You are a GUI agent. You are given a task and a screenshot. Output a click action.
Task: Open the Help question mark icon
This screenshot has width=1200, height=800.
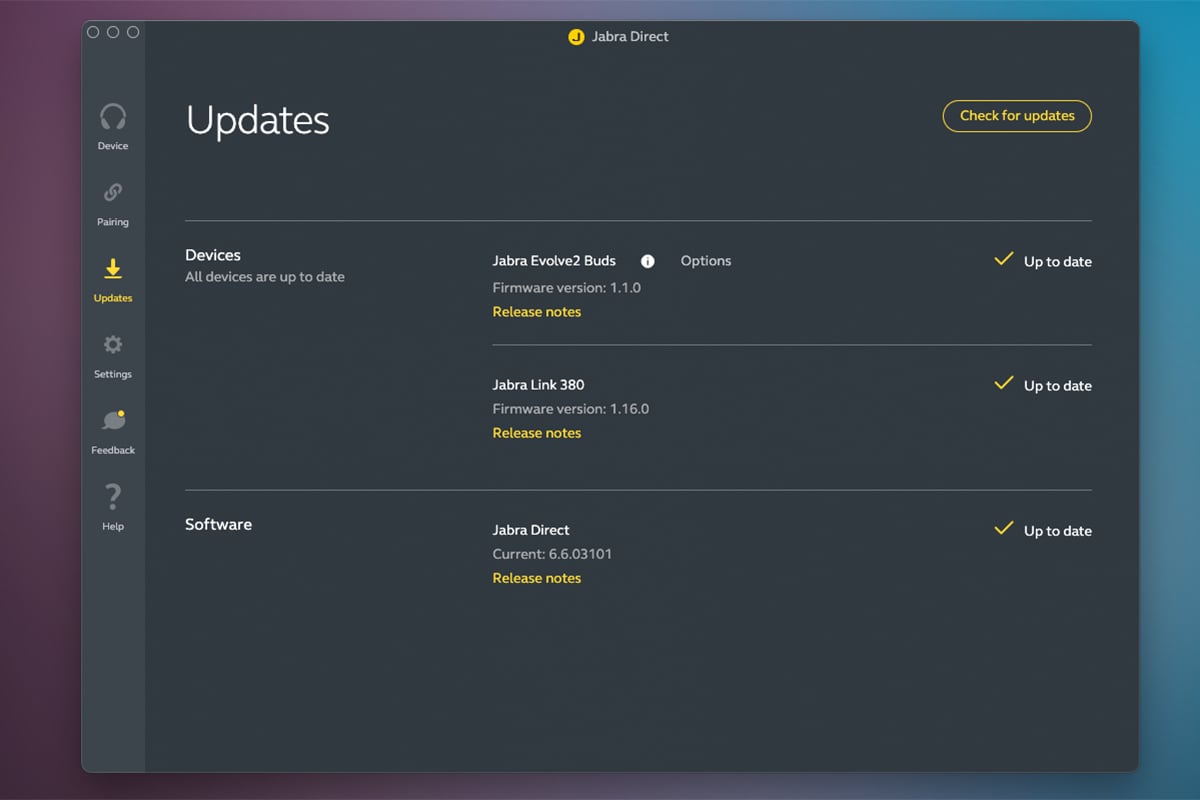pos(113,496)
